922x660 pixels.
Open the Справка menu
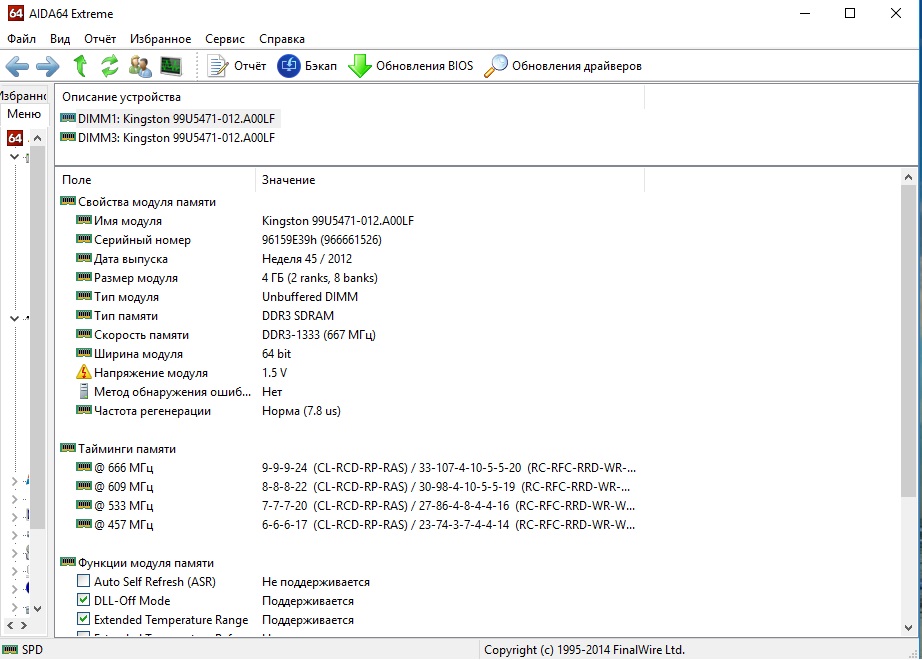click(x=282, y=39)
